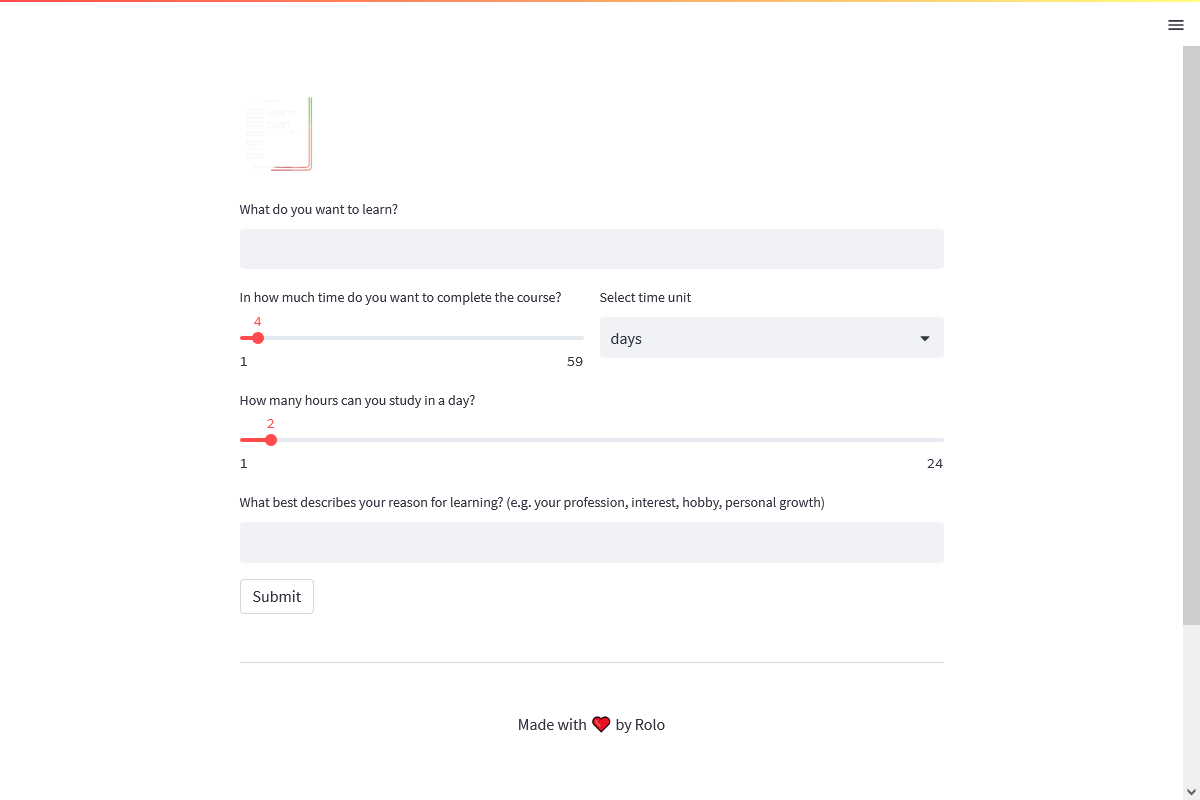Click the "How many hours can you study" label

[x=357, y=401]
